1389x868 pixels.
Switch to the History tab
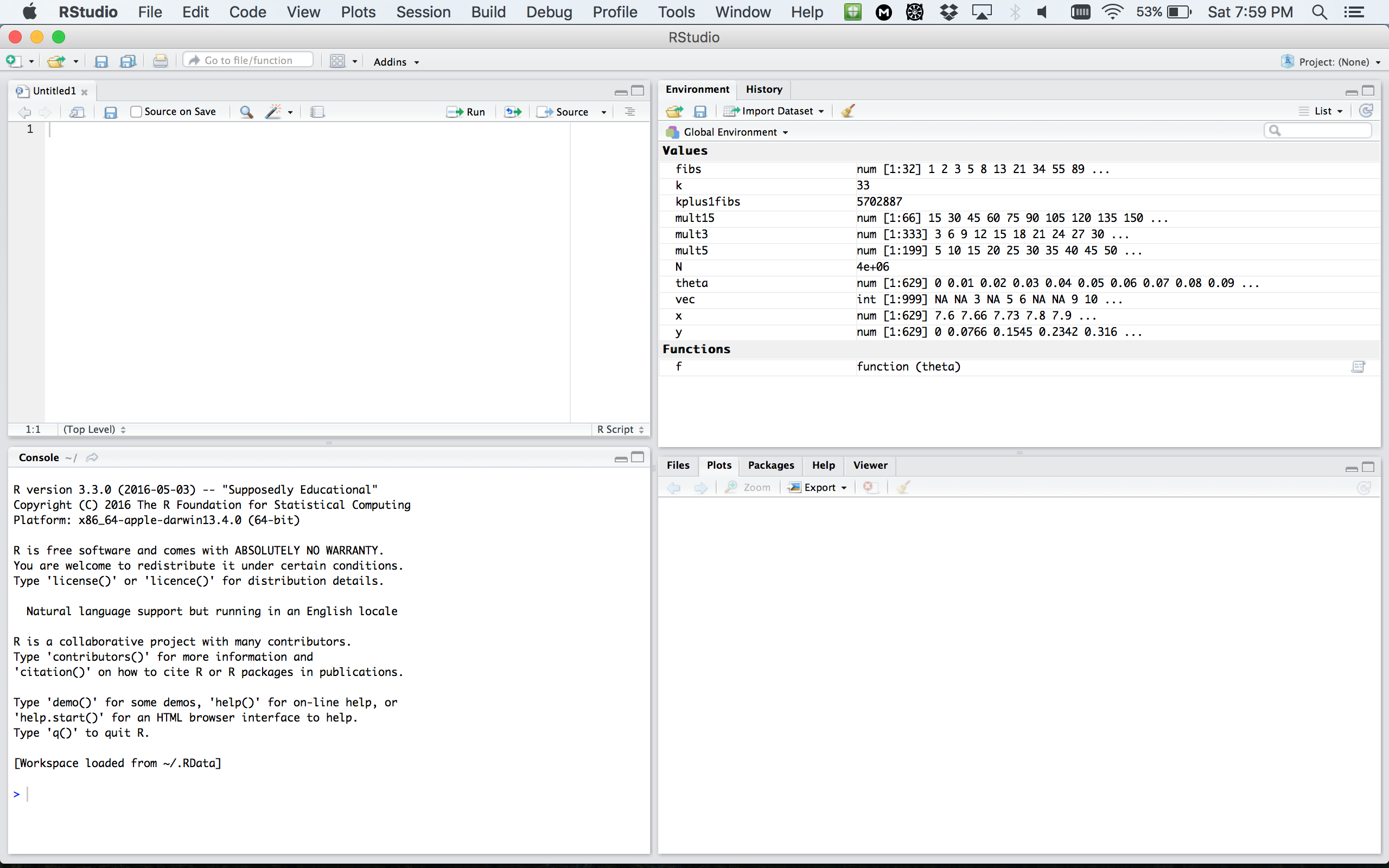tap(763, 89)
